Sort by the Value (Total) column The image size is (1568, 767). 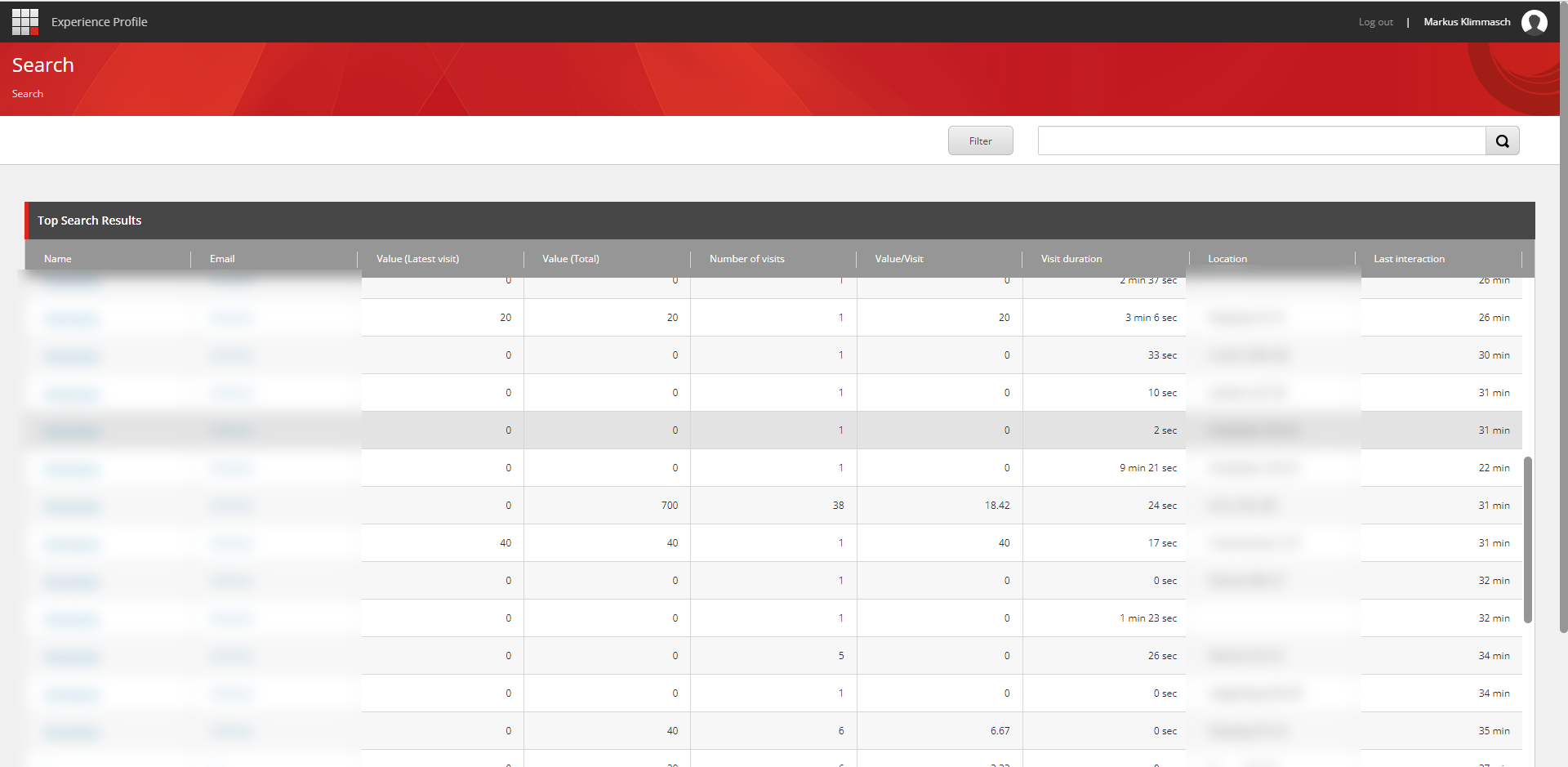pos(570,258)
